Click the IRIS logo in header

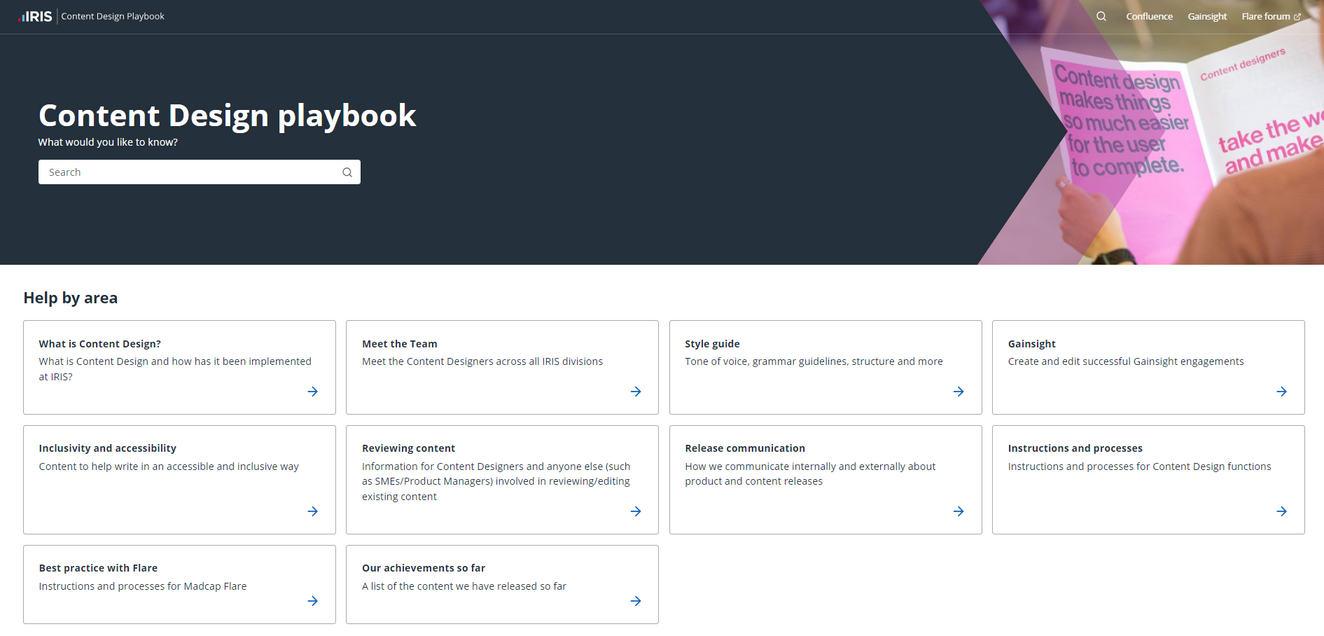[36, 16]
